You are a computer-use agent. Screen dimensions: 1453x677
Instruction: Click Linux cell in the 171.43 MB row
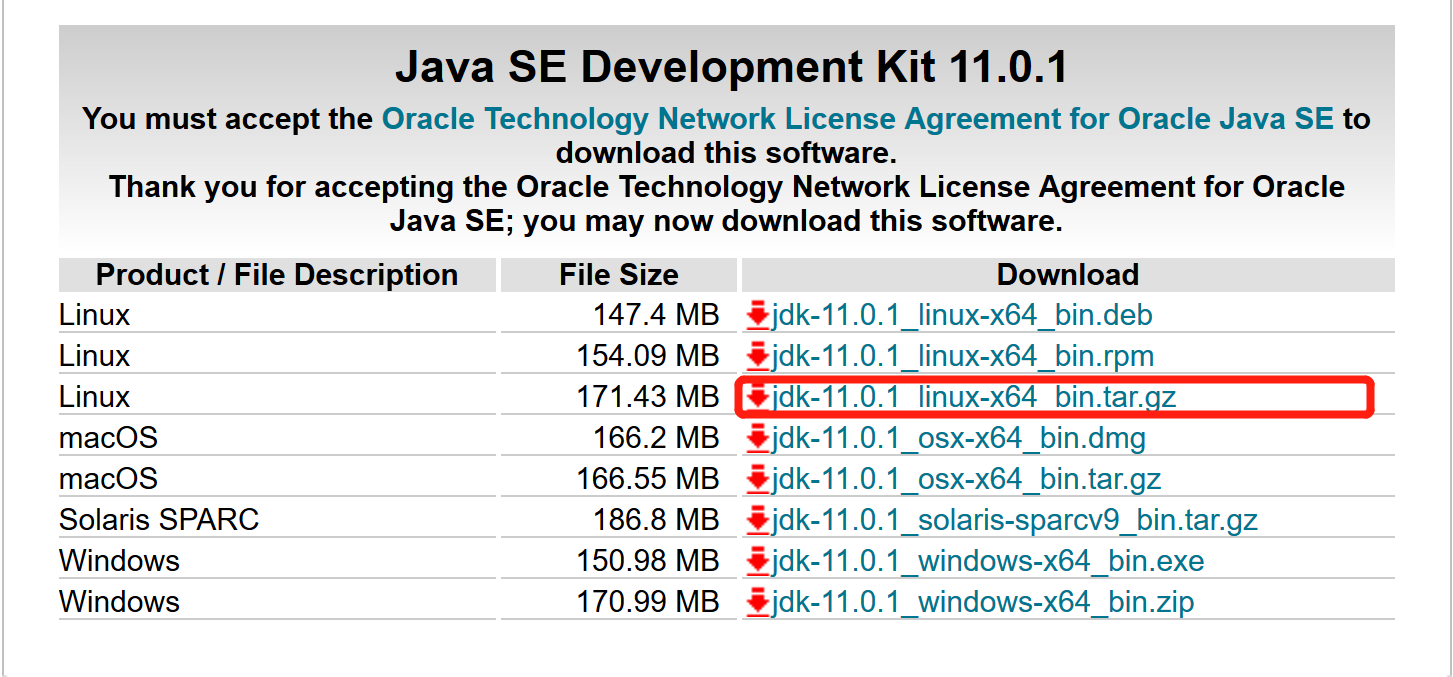point(277,398)
